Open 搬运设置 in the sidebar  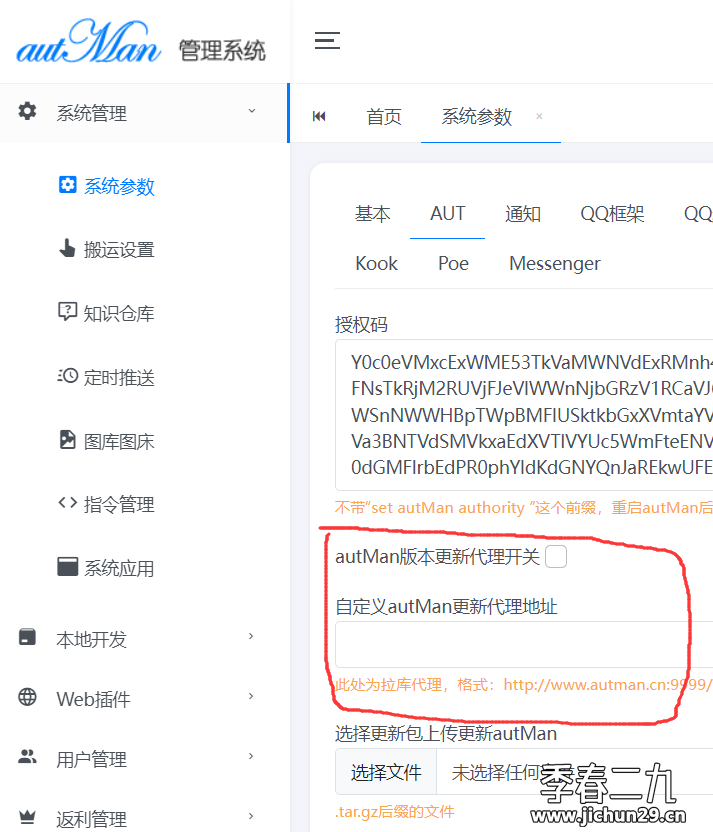pyautogui.click(x=119, y=249)
